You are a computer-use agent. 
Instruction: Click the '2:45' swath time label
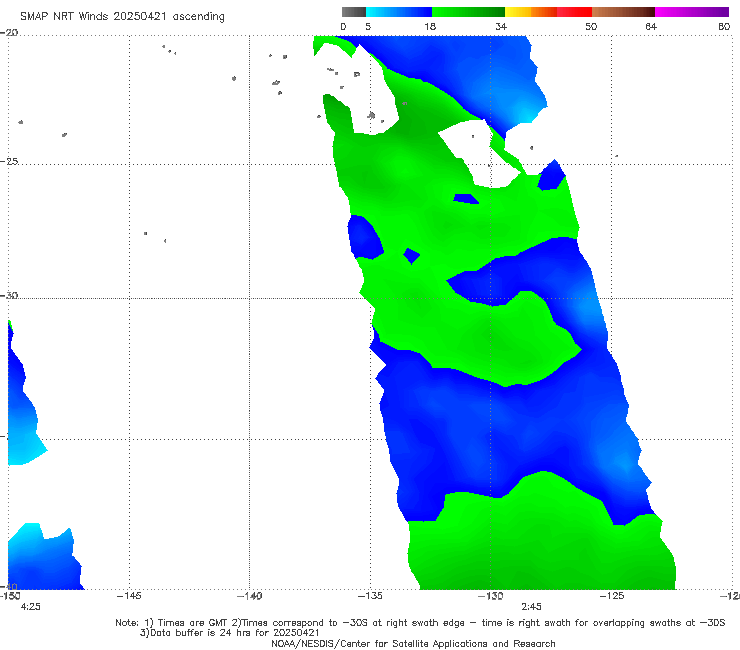[x=531, y=607]
